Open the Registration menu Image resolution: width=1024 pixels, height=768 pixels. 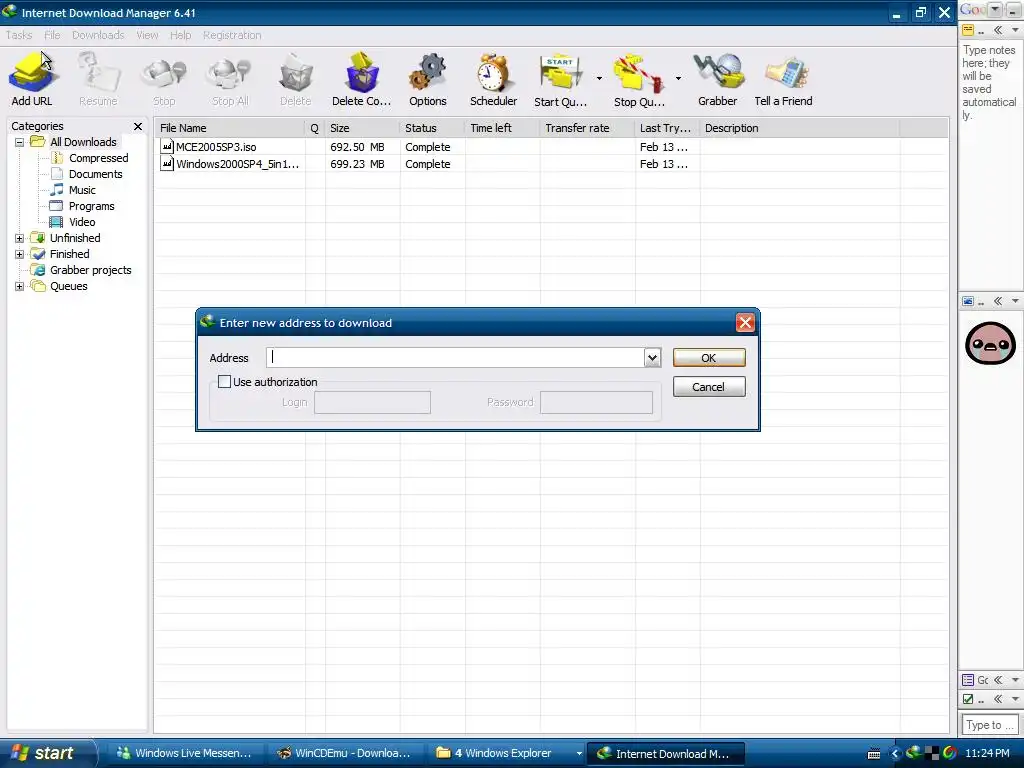point(232,35)
